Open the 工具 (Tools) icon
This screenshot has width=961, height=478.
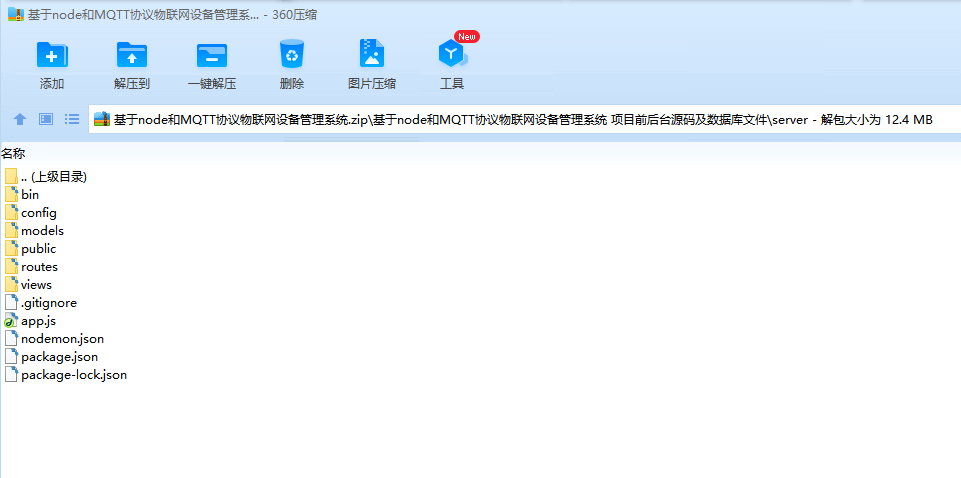tap(452, 55)
